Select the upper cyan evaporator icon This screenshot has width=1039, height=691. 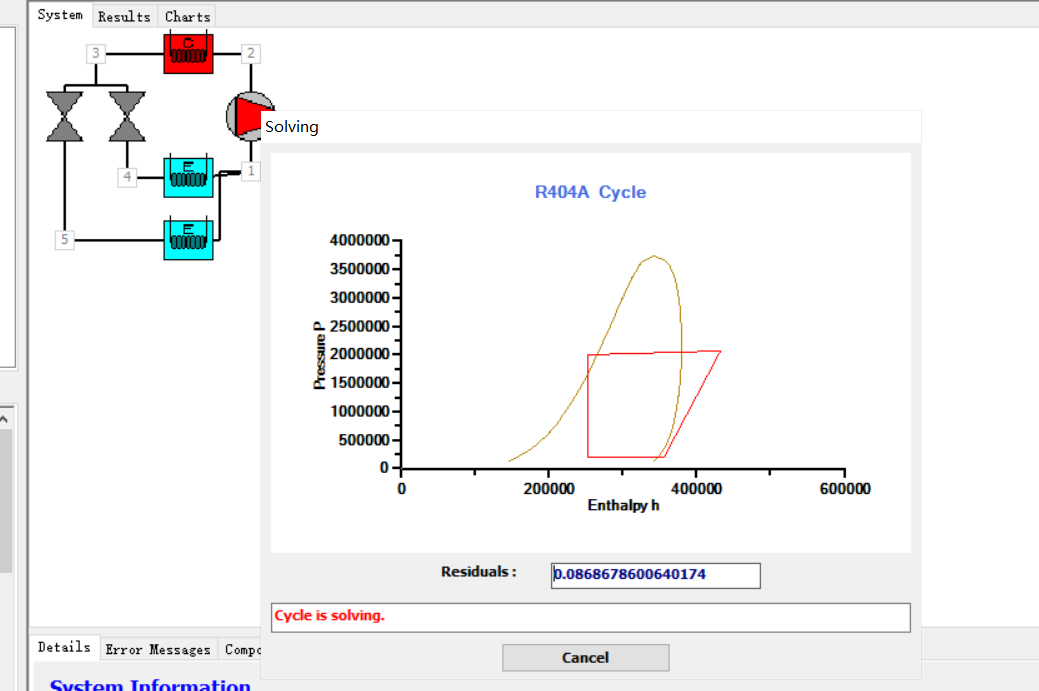pyautogui.click(x=188, y=178)
